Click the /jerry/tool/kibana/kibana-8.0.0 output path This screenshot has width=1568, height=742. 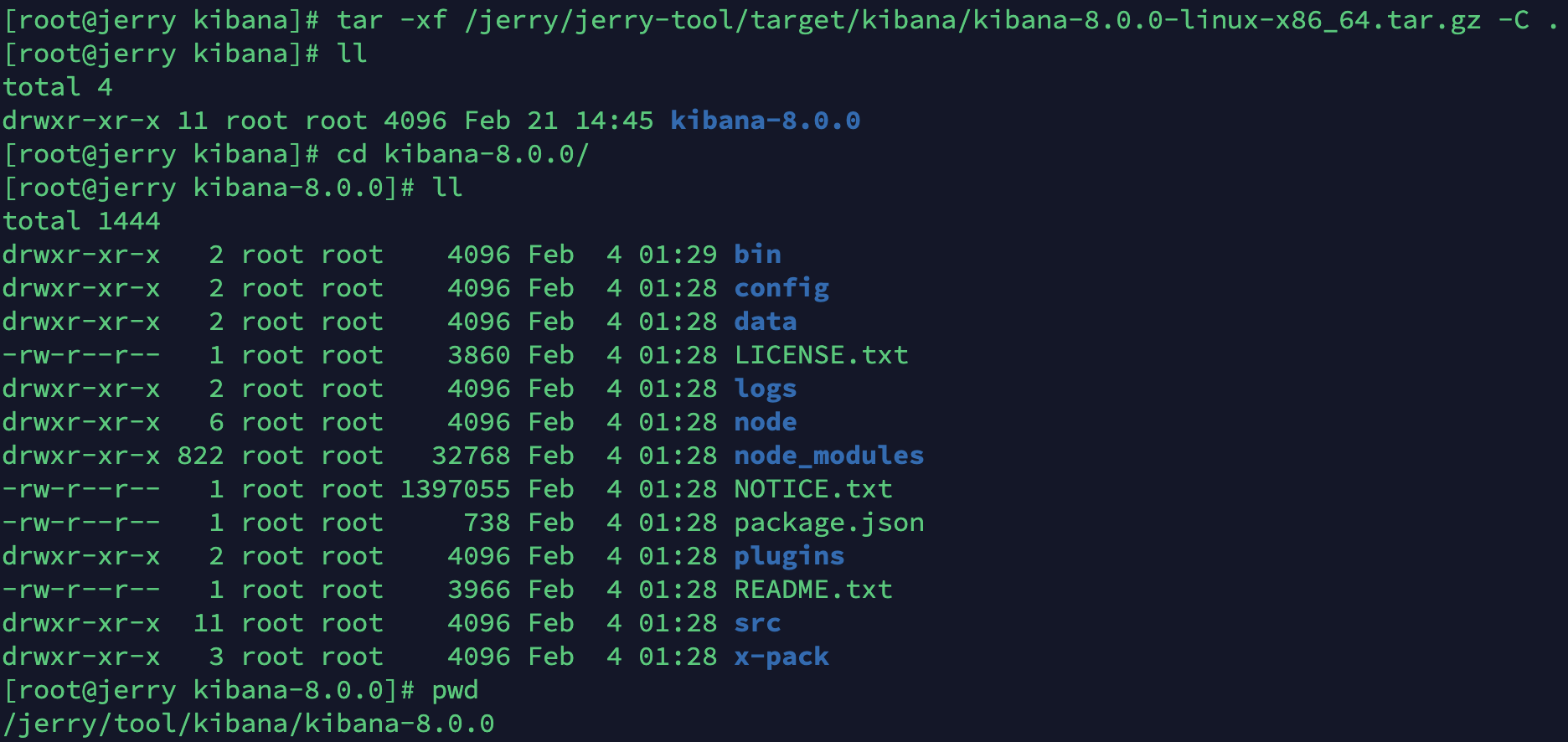249,724
